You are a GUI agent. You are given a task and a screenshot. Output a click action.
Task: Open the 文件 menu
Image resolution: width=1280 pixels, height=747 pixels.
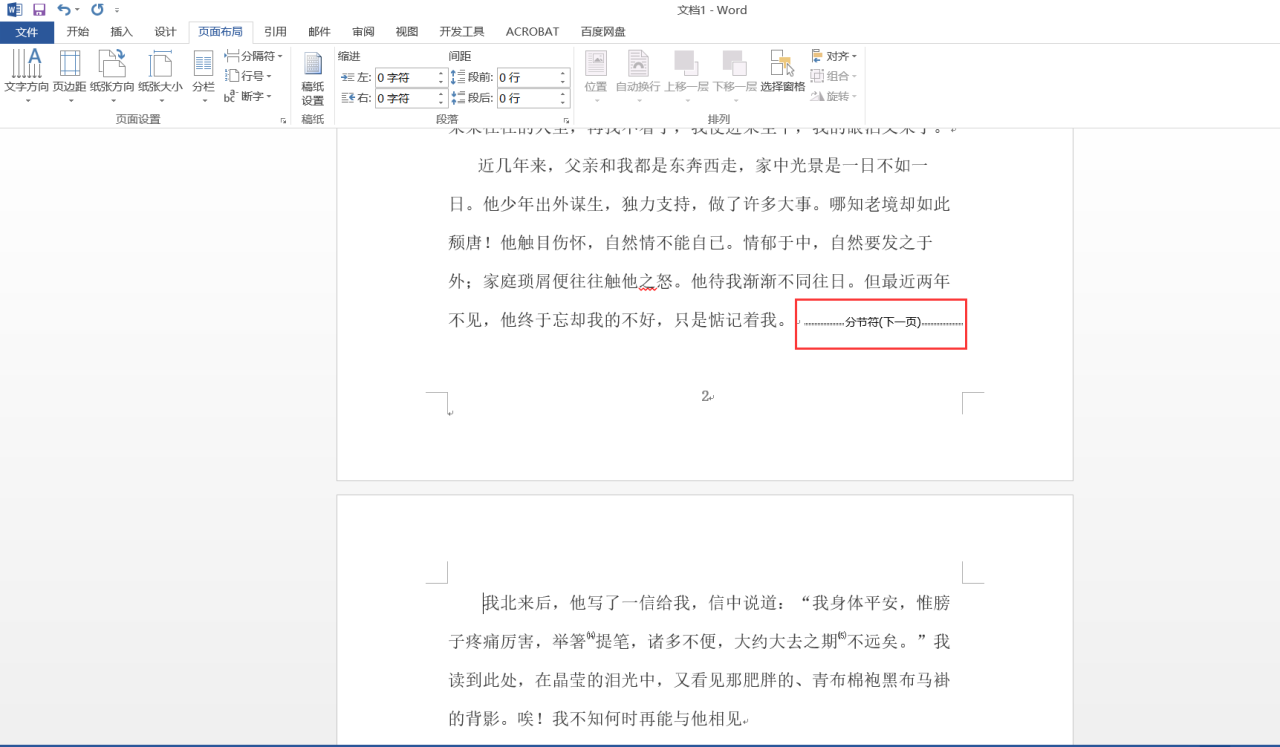coord(27,32)
